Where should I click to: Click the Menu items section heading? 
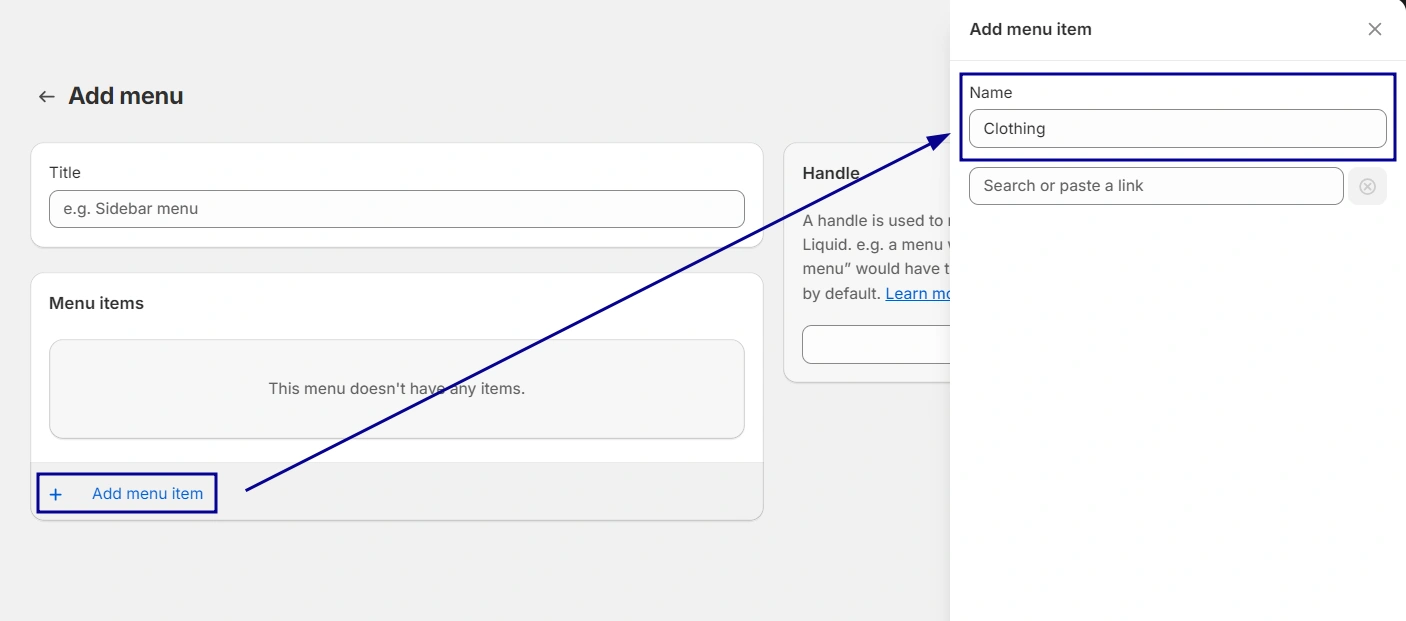pos(96,303)
